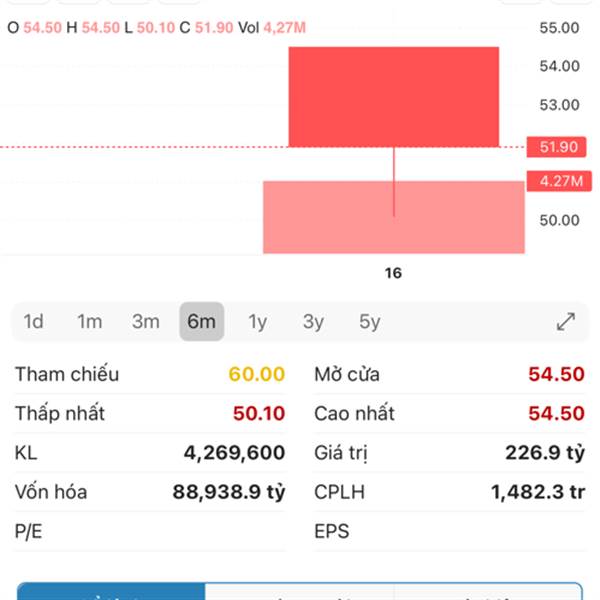Tap the Giá trị value 226.9 tỷ

[545, 453]
